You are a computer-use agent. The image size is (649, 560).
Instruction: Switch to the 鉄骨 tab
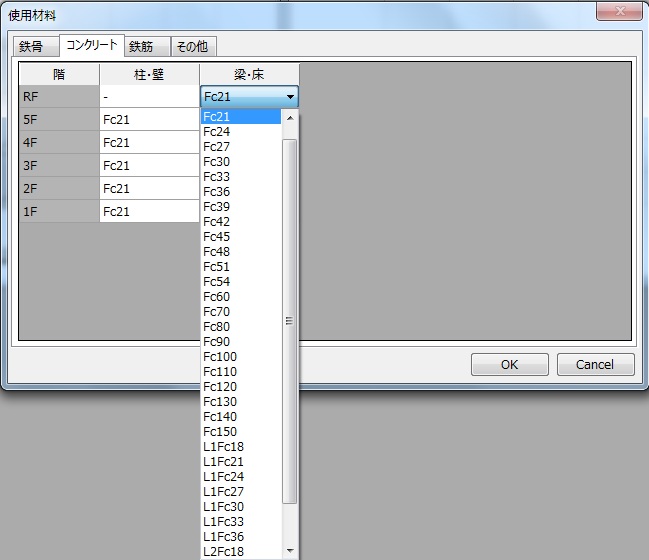(x=36, y=46)
